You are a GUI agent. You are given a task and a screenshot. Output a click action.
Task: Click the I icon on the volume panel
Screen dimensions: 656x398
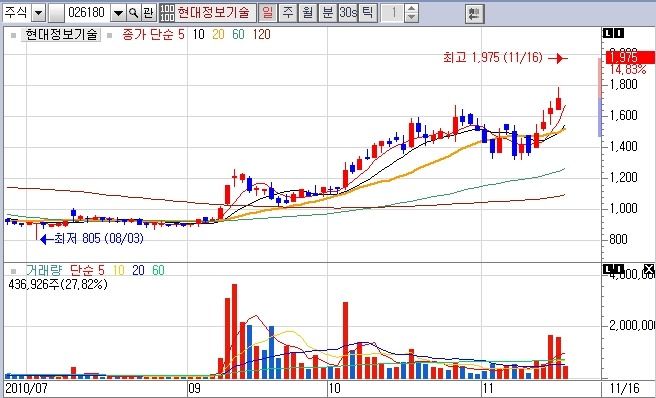[618, 269]
